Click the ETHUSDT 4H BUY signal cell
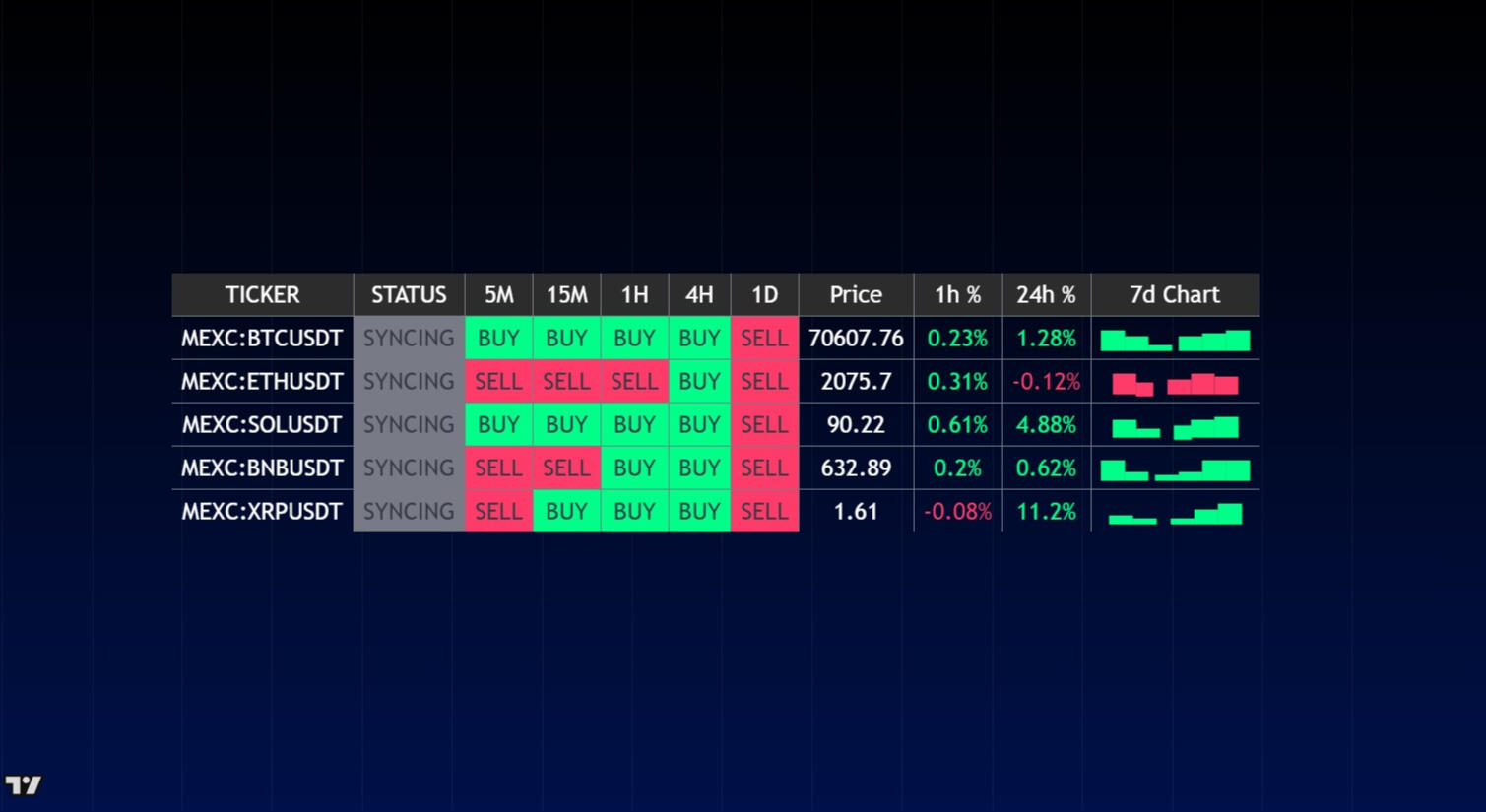 coord(699,381)
